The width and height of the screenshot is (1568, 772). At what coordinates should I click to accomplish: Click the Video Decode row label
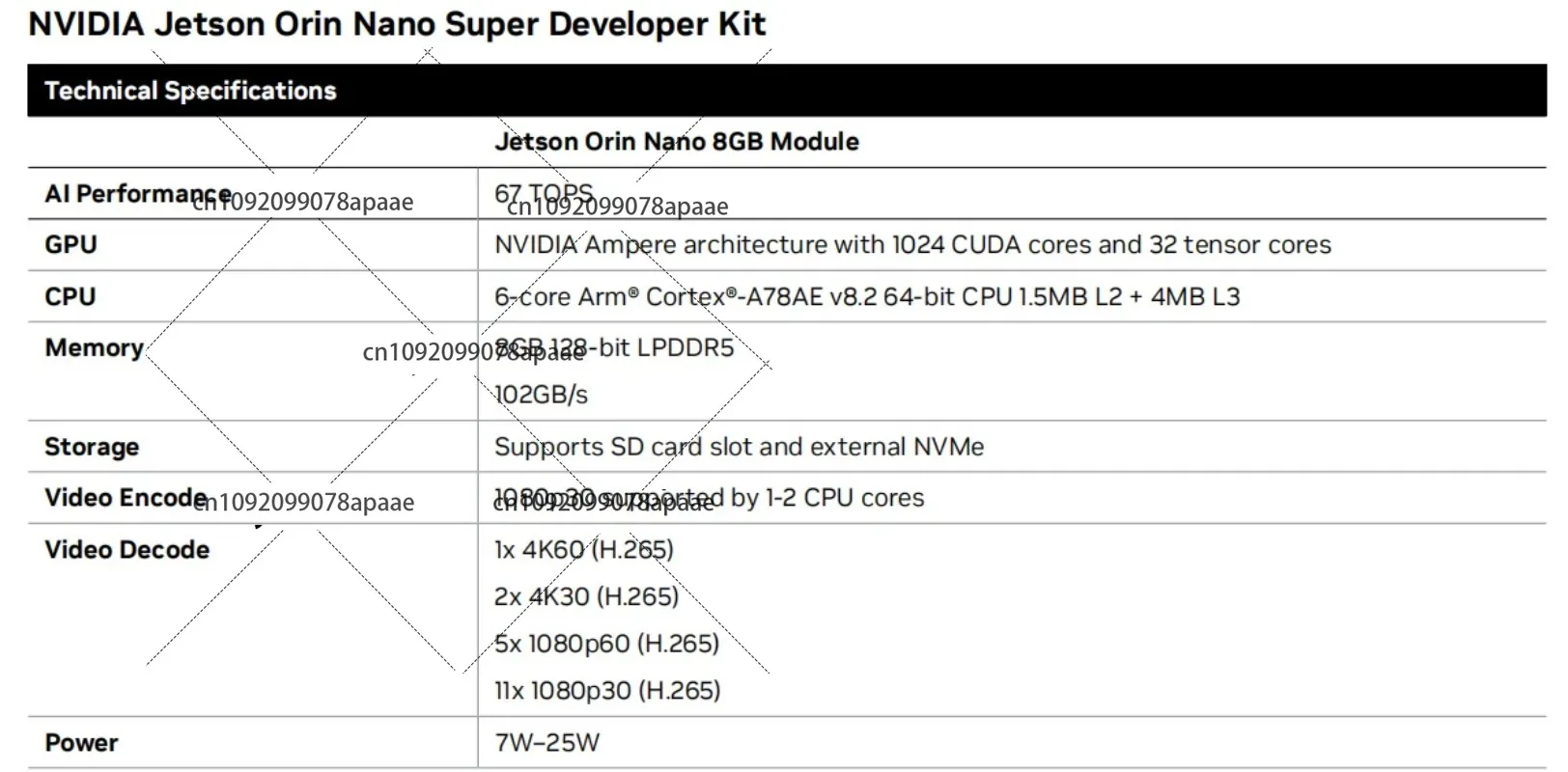(x=126, y=550)
